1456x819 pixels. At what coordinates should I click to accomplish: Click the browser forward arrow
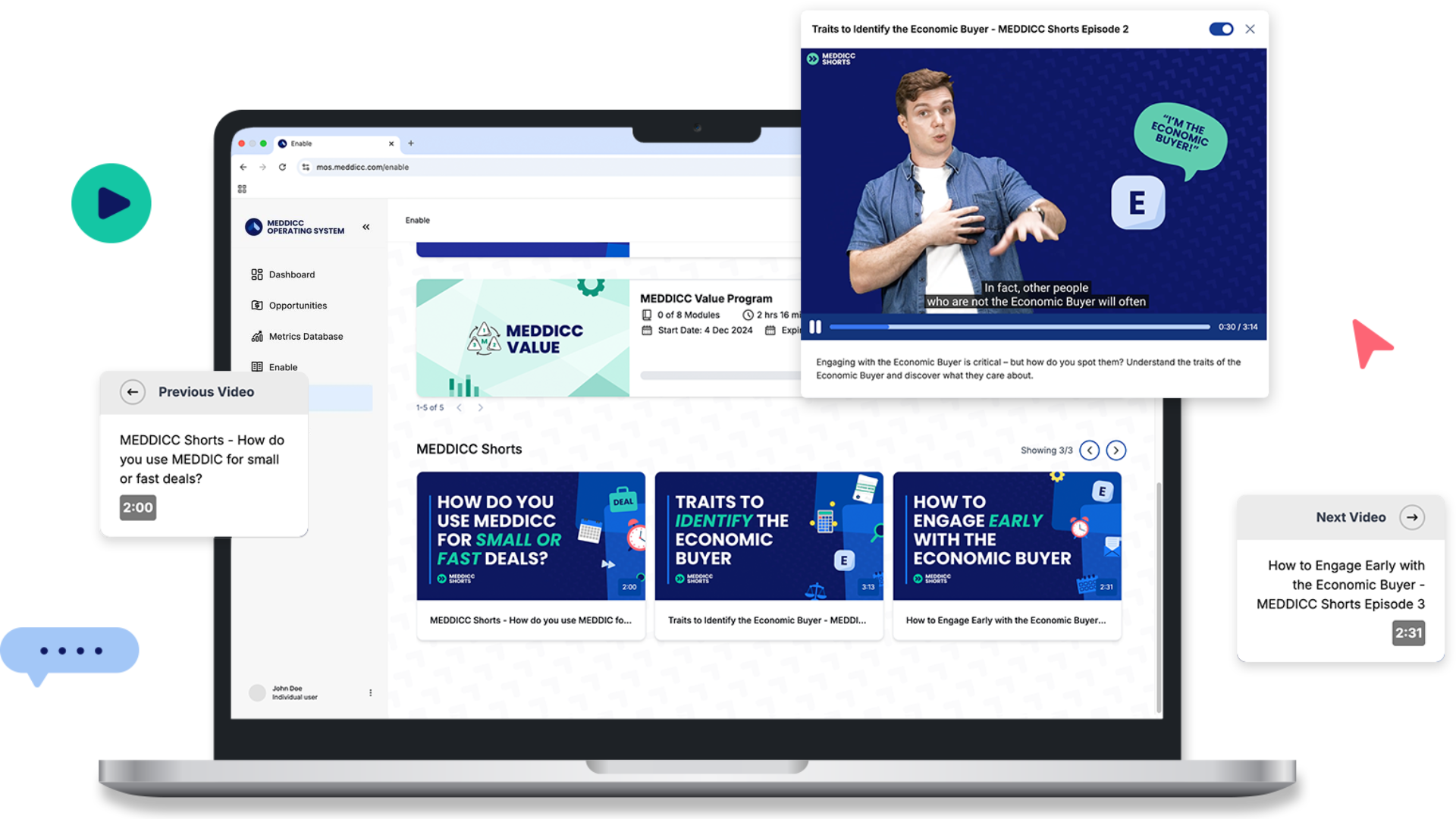[262, 167]
